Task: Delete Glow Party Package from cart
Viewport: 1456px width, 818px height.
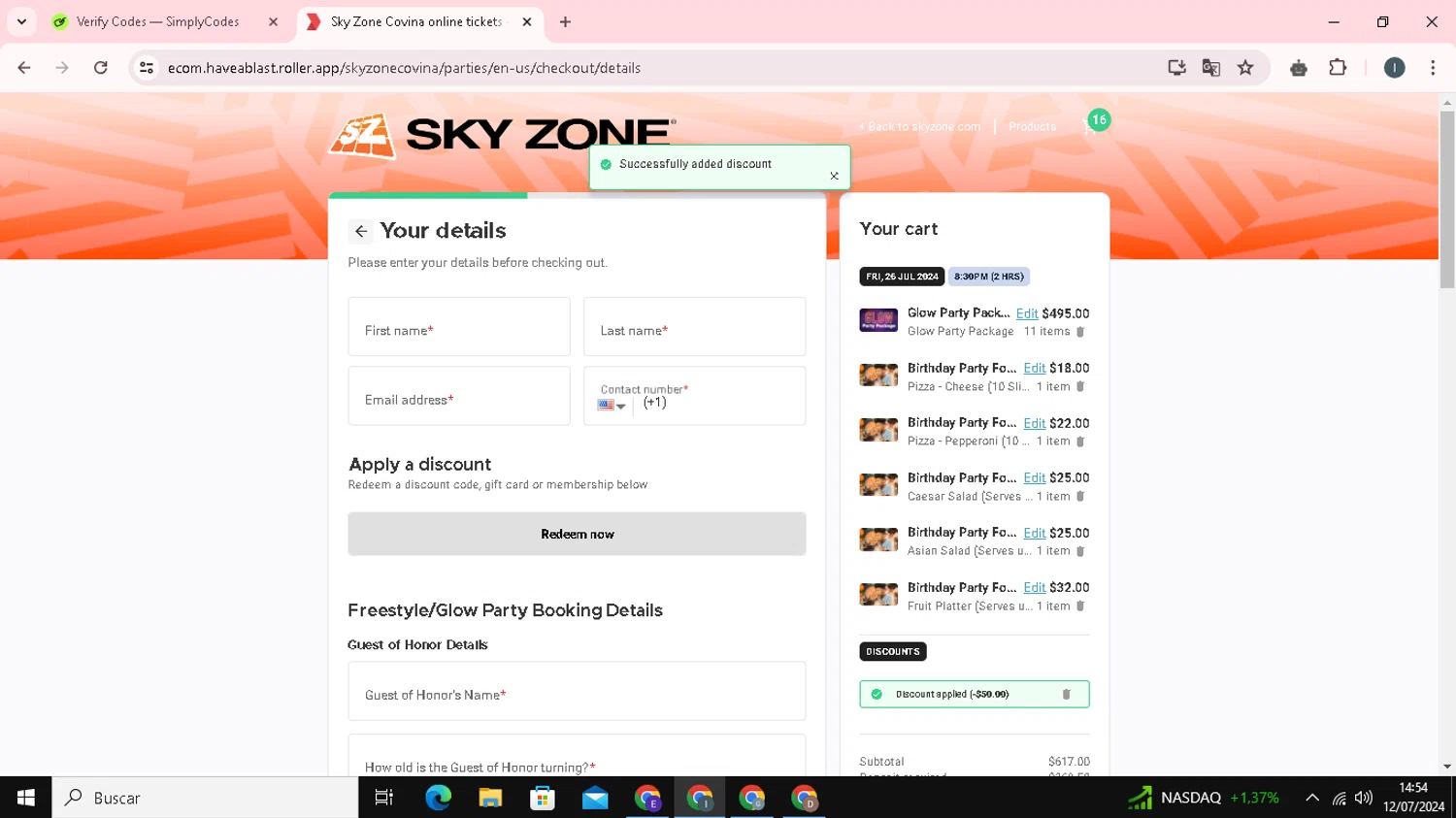Action: pyautogui.click(x=1080, y=332)
